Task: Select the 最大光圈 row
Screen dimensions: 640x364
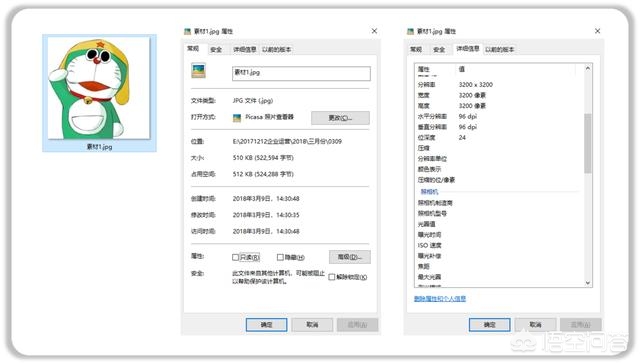Action: 499,277
